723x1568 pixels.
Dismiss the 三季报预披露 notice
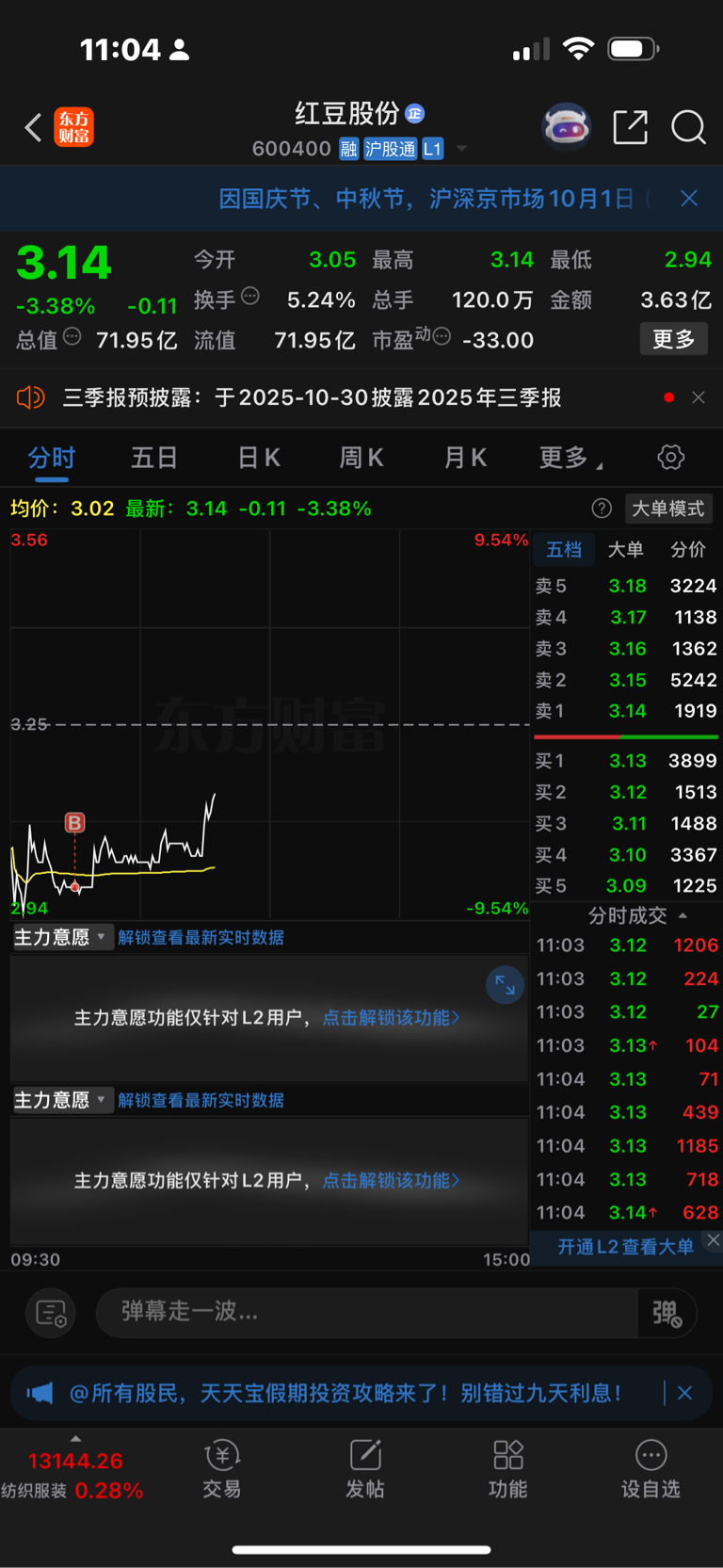(x=699, y=397)
